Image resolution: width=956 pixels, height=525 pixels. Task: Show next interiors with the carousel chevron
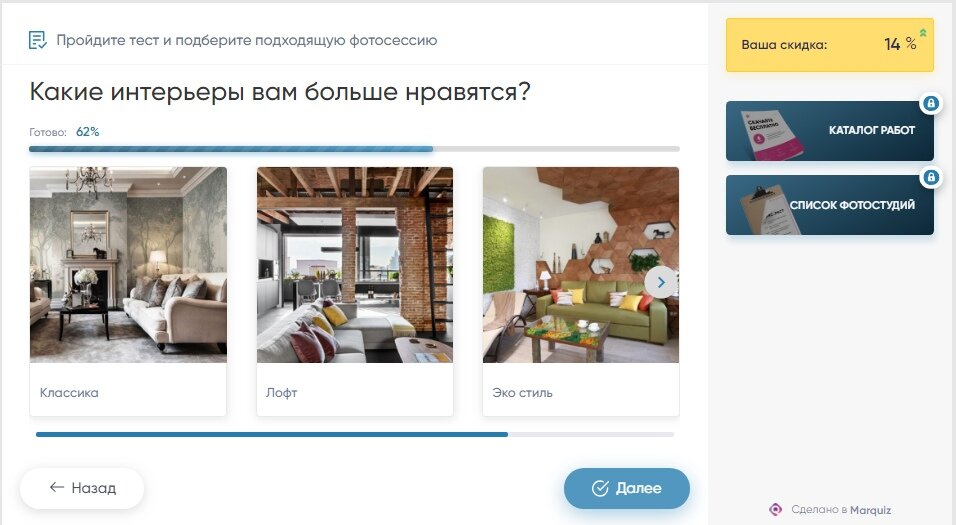point(661,282)
